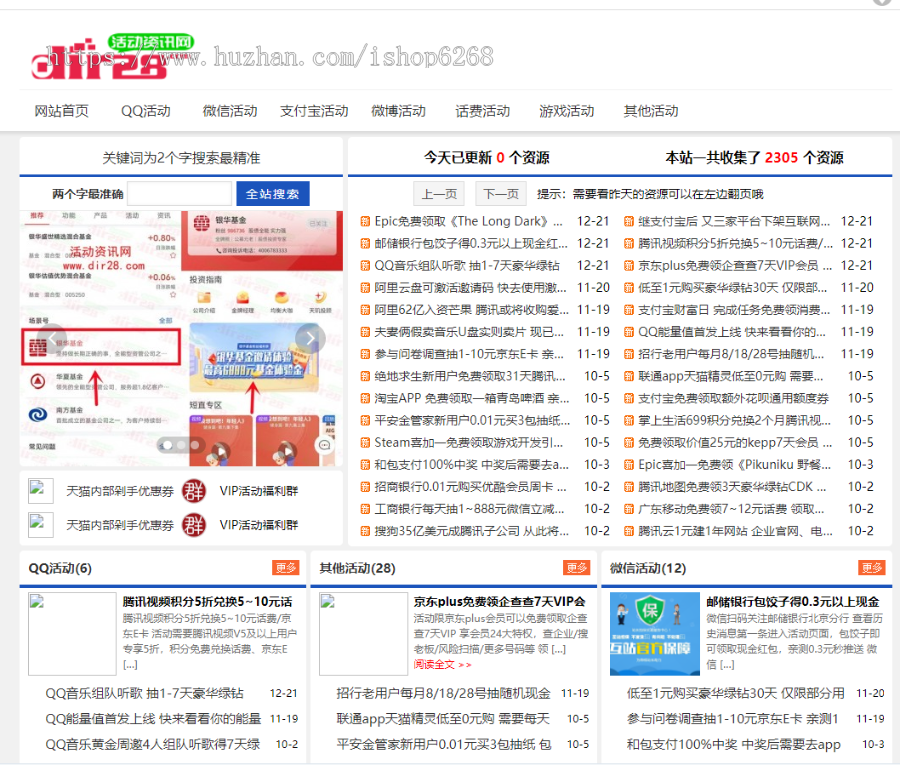900x765 pixels.
Task: Click red 群 icon beside first VIP活动福利群
Action: (194, 491)
